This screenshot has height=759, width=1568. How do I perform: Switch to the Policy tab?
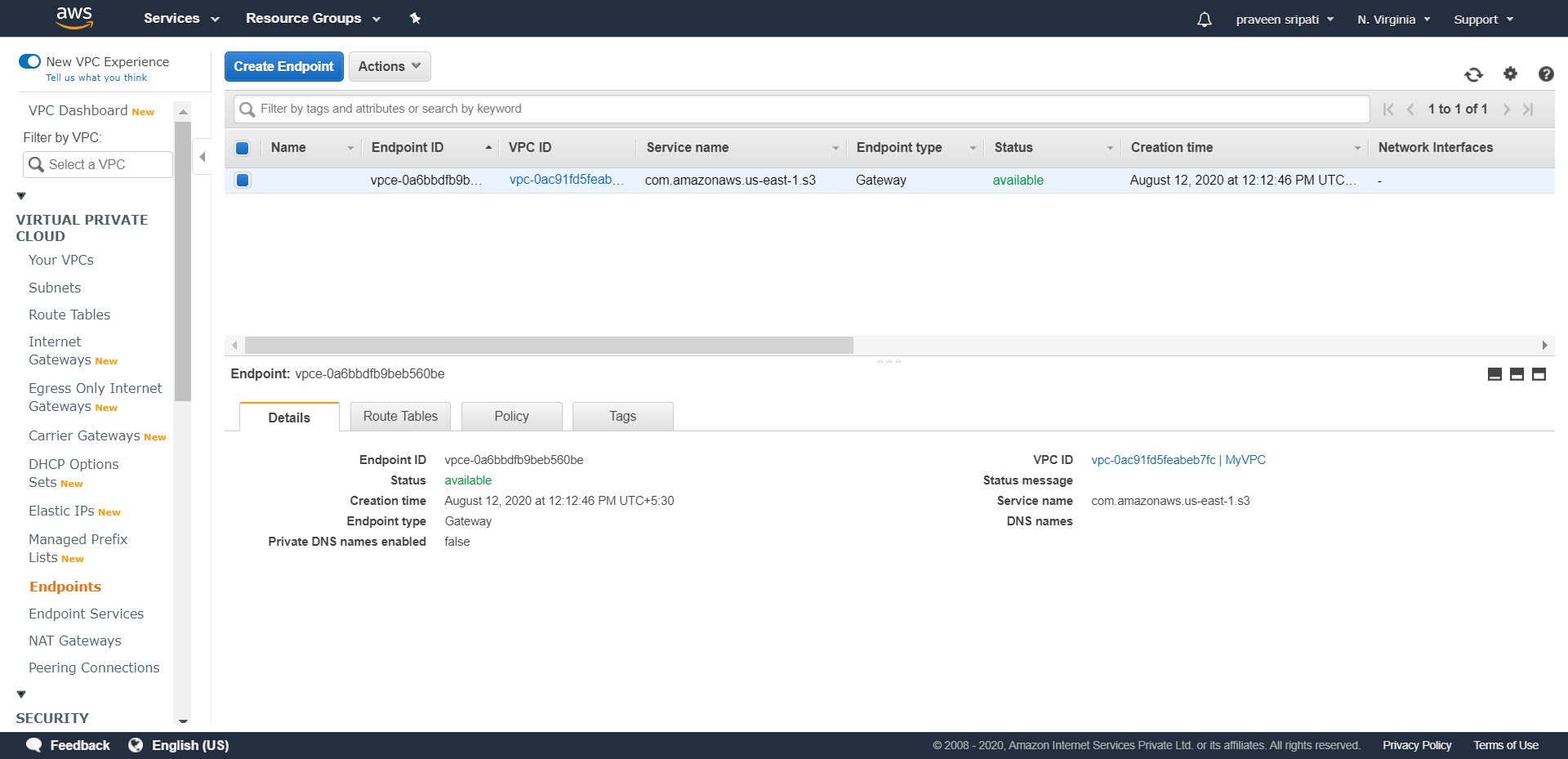pyautogui.click(x=511, y=416)
